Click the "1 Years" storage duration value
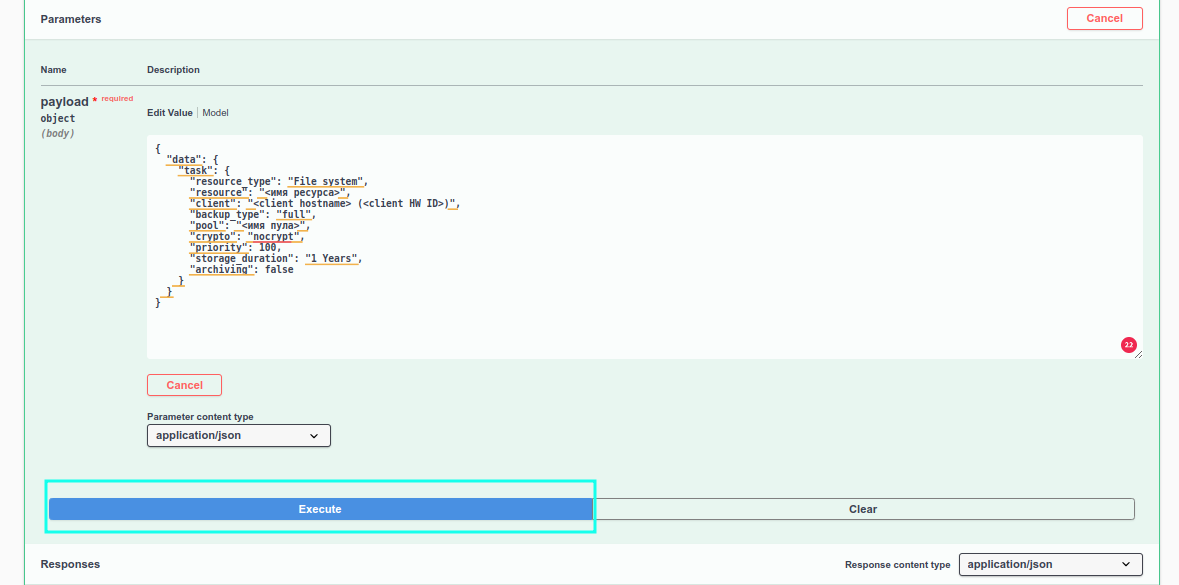This screenshot has height=585, width=1179. [332, 258]
